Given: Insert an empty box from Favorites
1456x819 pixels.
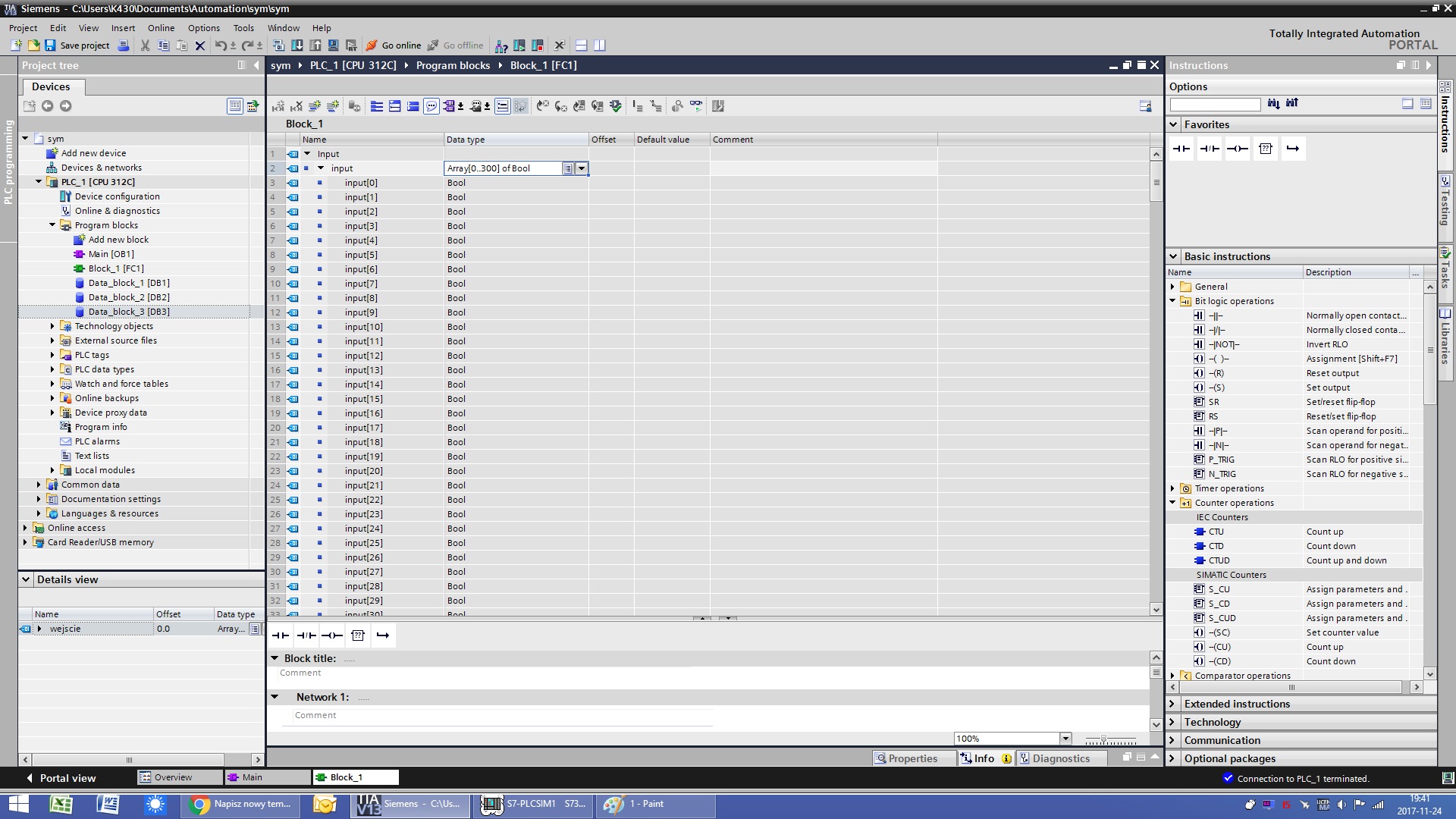Looking at the screenshot, I should pos(1265,149).
